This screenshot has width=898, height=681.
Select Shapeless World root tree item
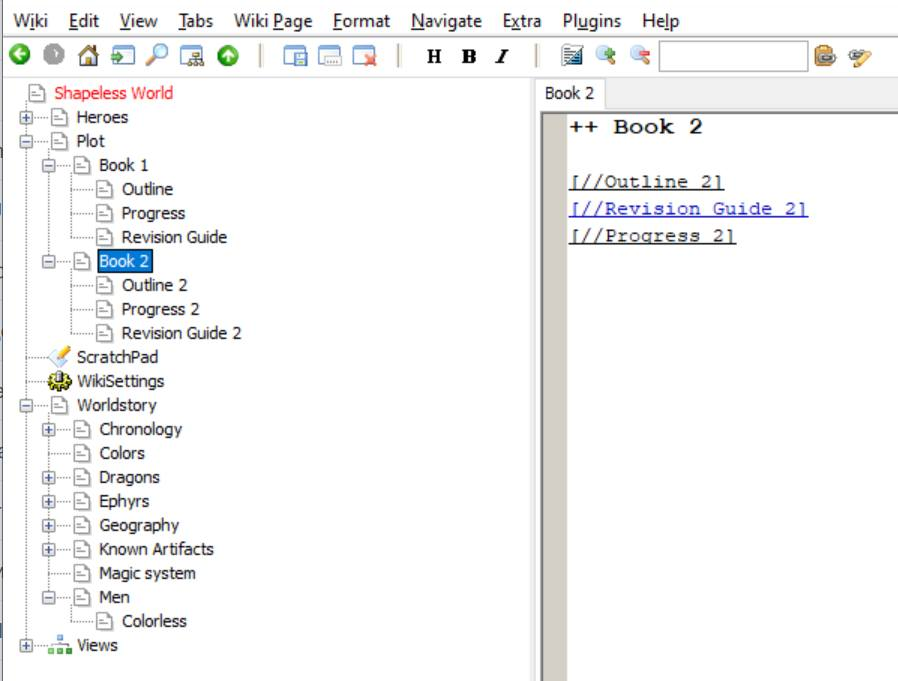coord(113,93)
